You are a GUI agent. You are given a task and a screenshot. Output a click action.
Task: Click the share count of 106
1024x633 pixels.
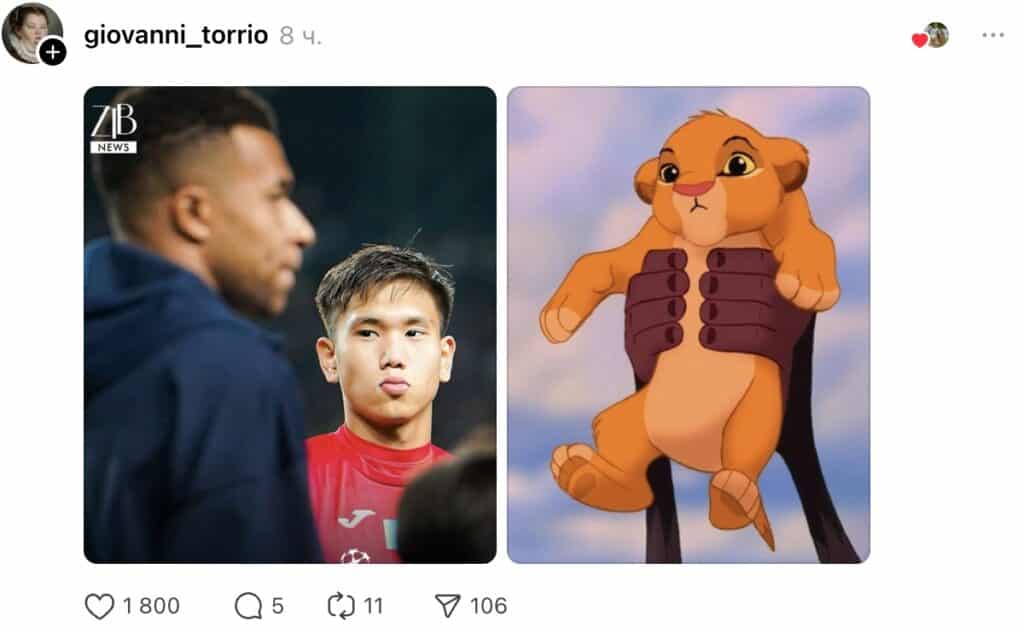click(x=488, y=606)
